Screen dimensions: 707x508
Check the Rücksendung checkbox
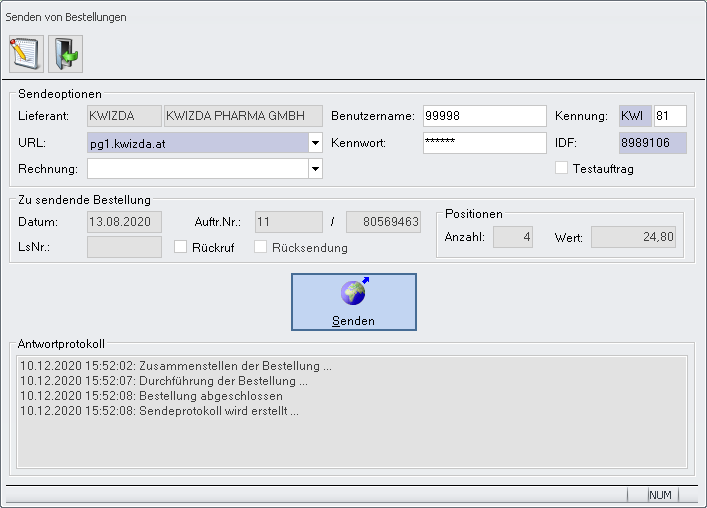point(262,247)
